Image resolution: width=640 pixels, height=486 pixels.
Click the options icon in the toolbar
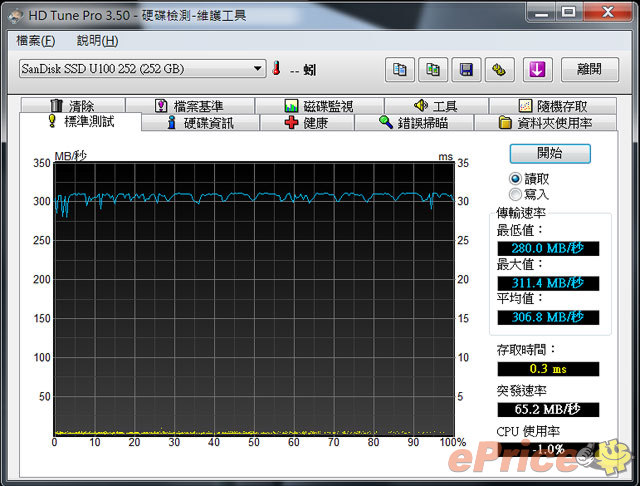tap(499, 69)
